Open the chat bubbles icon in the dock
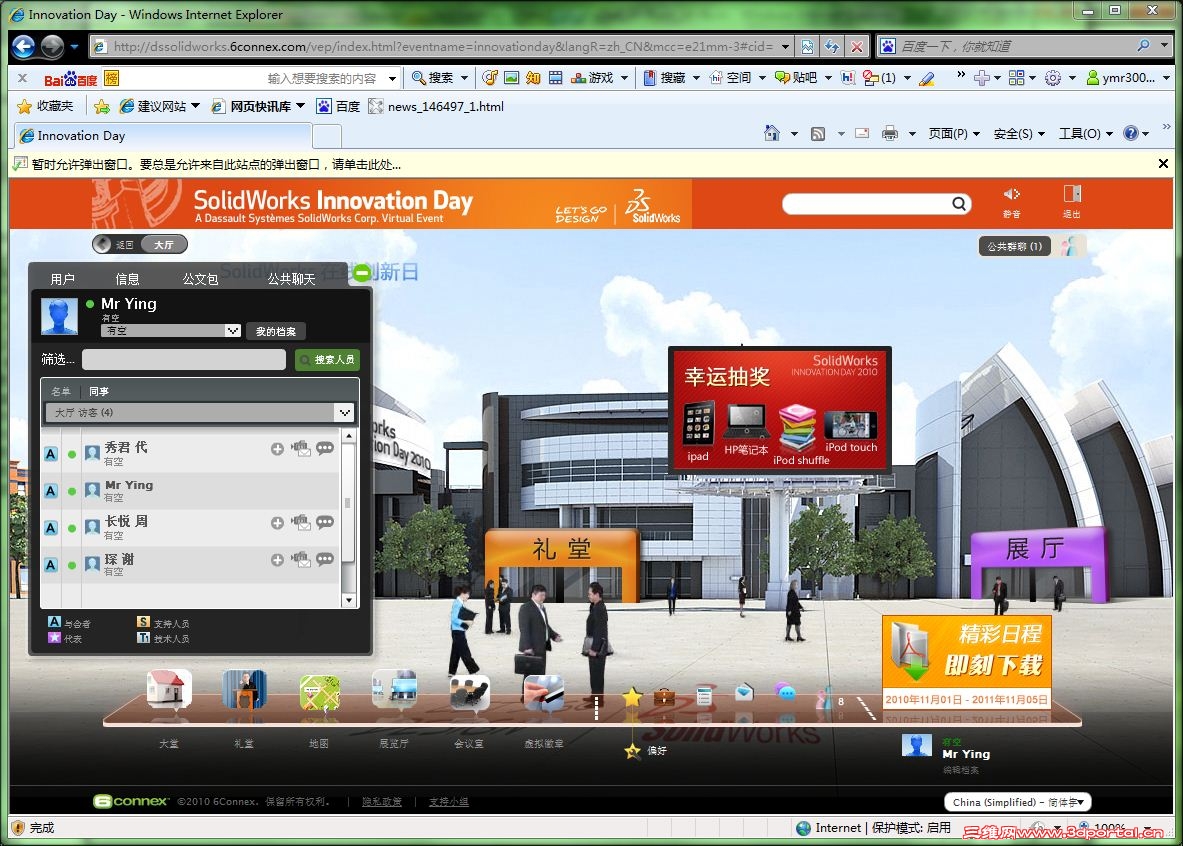Viewport: 1183px width, 846px height. (x=785, y=691)
